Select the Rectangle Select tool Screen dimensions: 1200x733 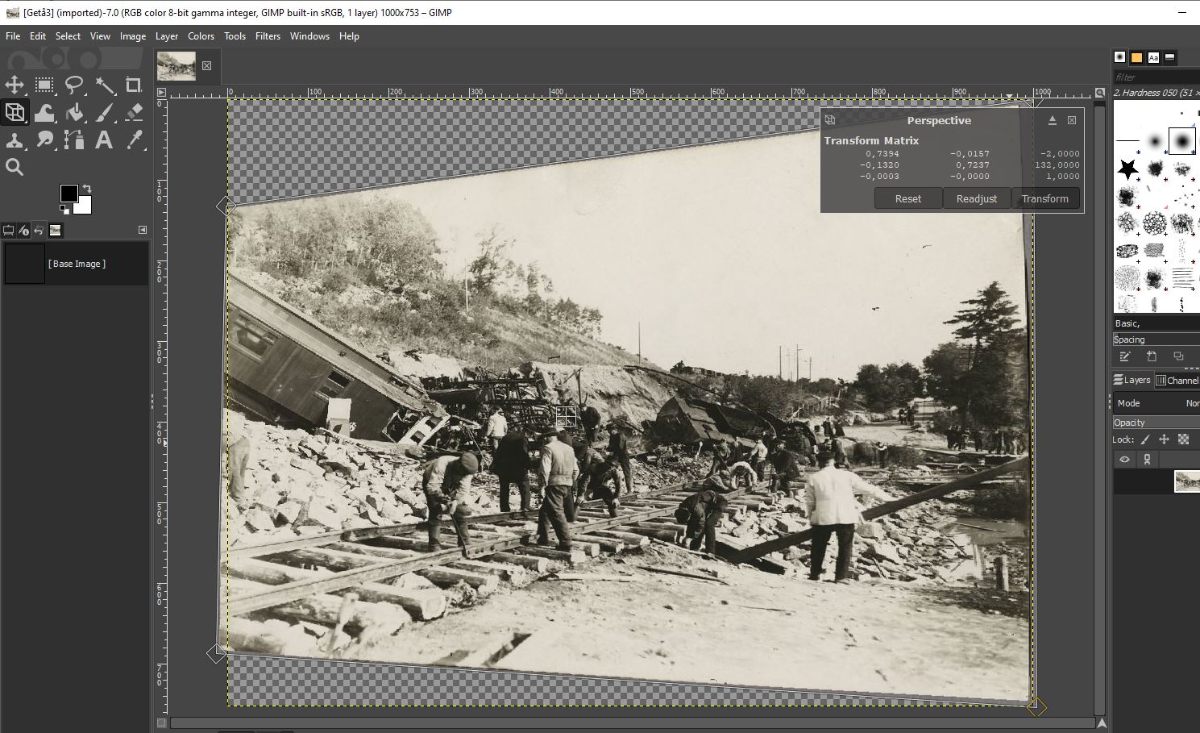(45, 85)
